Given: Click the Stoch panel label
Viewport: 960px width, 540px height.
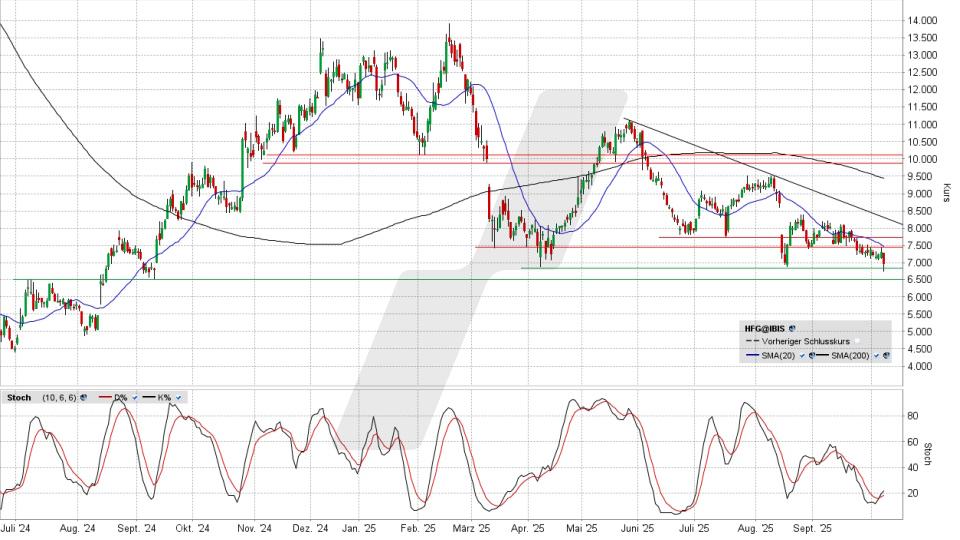Looking at the screenshot, I should [x=17, y=398].
